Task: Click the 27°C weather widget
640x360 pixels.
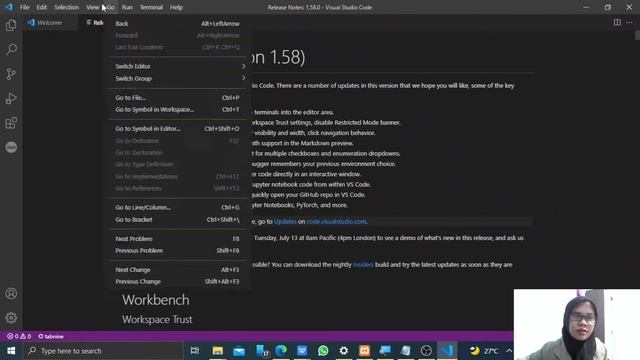Action: click(x=484, y=351)
